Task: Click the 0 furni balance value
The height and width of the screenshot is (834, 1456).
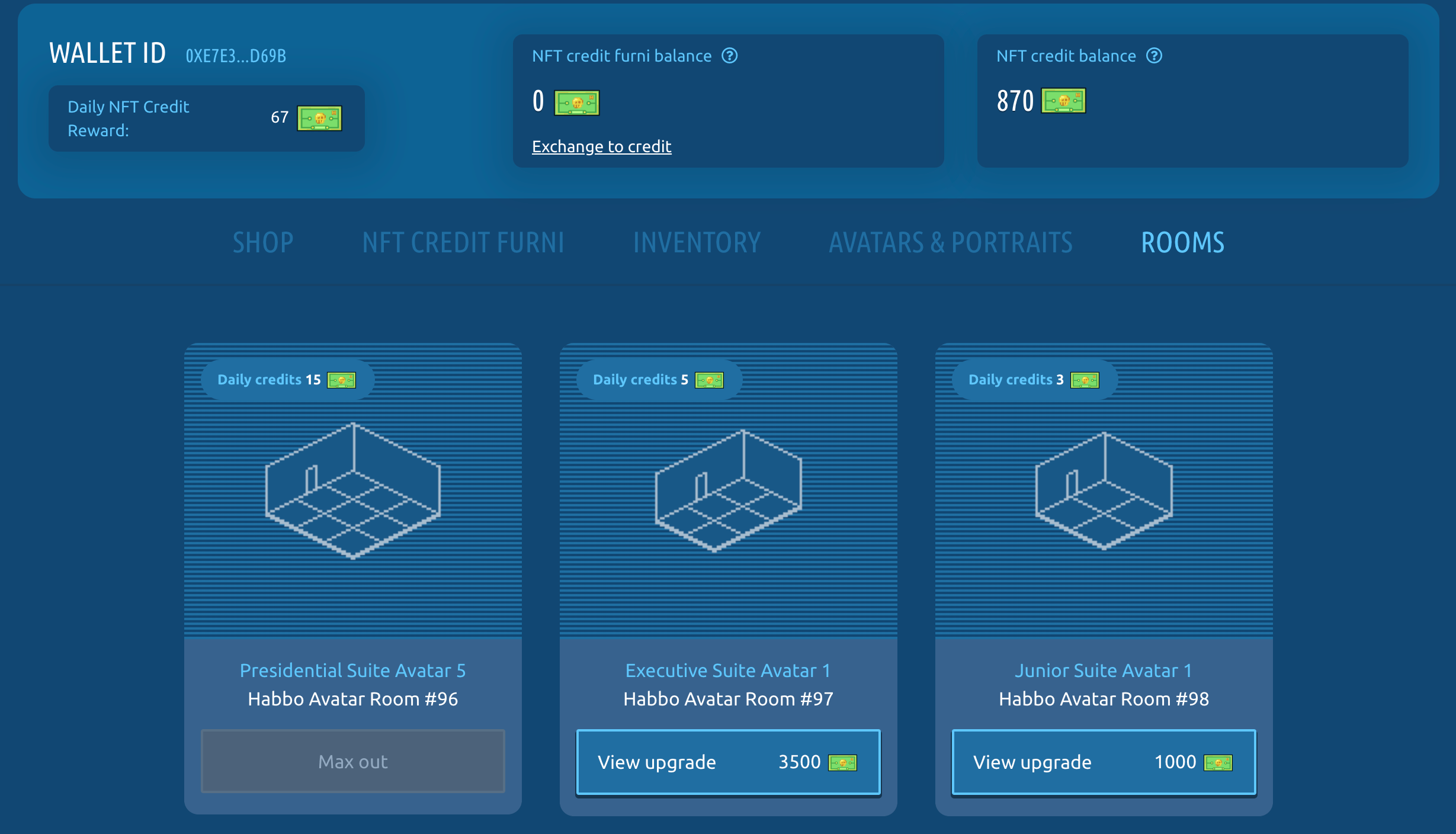Action: point(538,101)
